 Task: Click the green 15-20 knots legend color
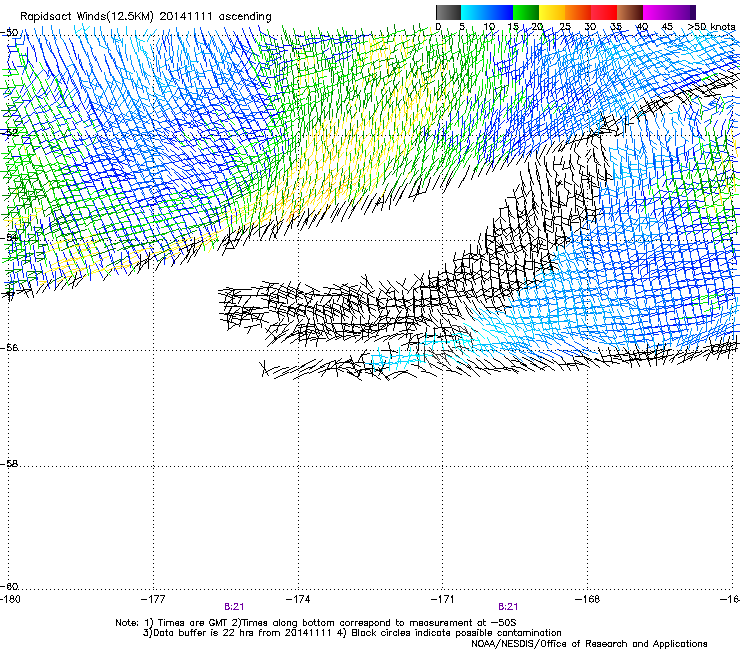(x=526, y=12)
